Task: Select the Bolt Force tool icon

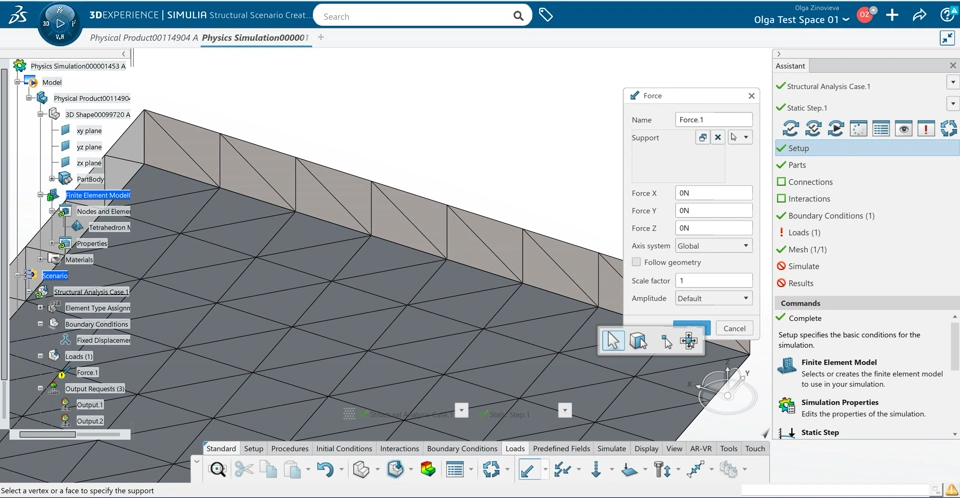Action: point(661,470)
